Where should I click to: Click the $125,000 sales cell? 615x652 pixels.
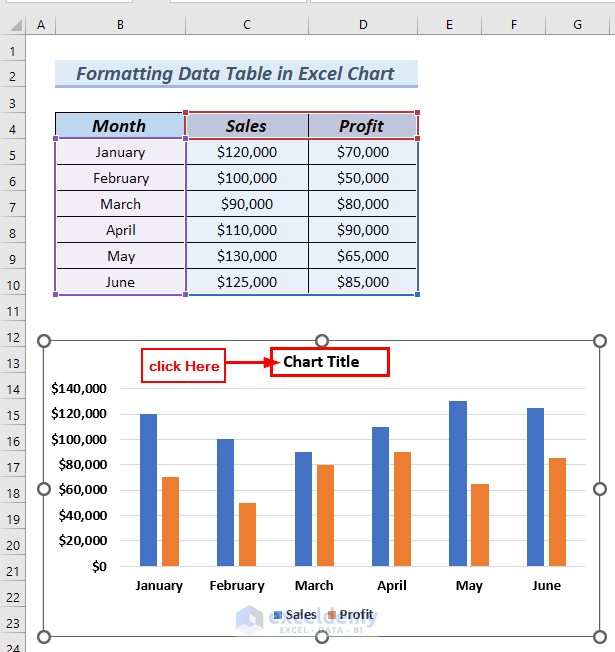point(247,282)
